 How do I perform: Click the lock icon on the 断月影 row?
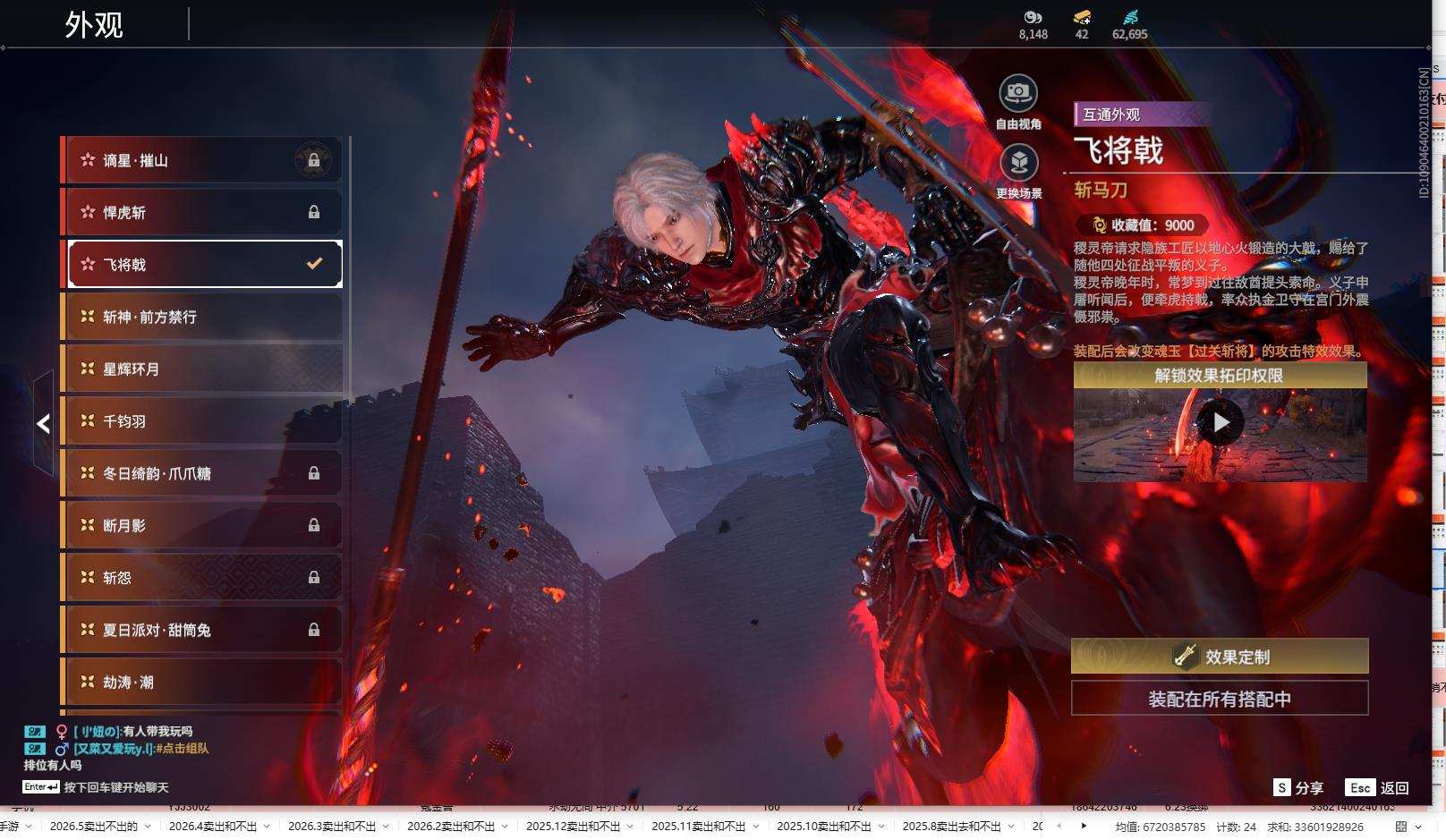(314, 525)
